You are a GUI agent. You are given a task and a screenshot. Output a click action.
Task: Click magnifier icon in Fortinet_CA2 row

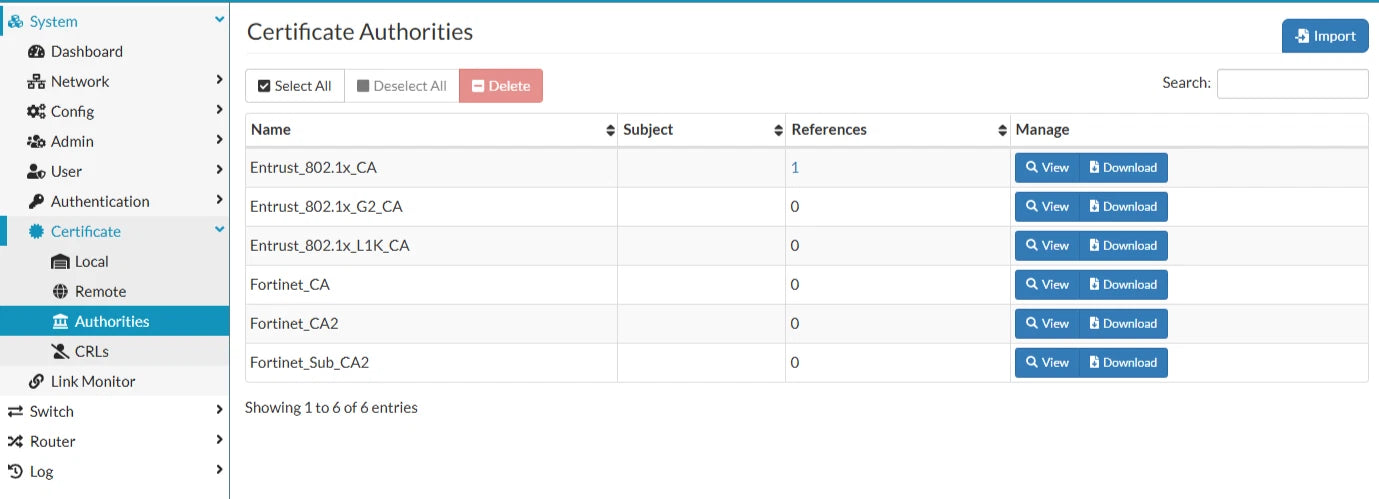pos(1032,323)
